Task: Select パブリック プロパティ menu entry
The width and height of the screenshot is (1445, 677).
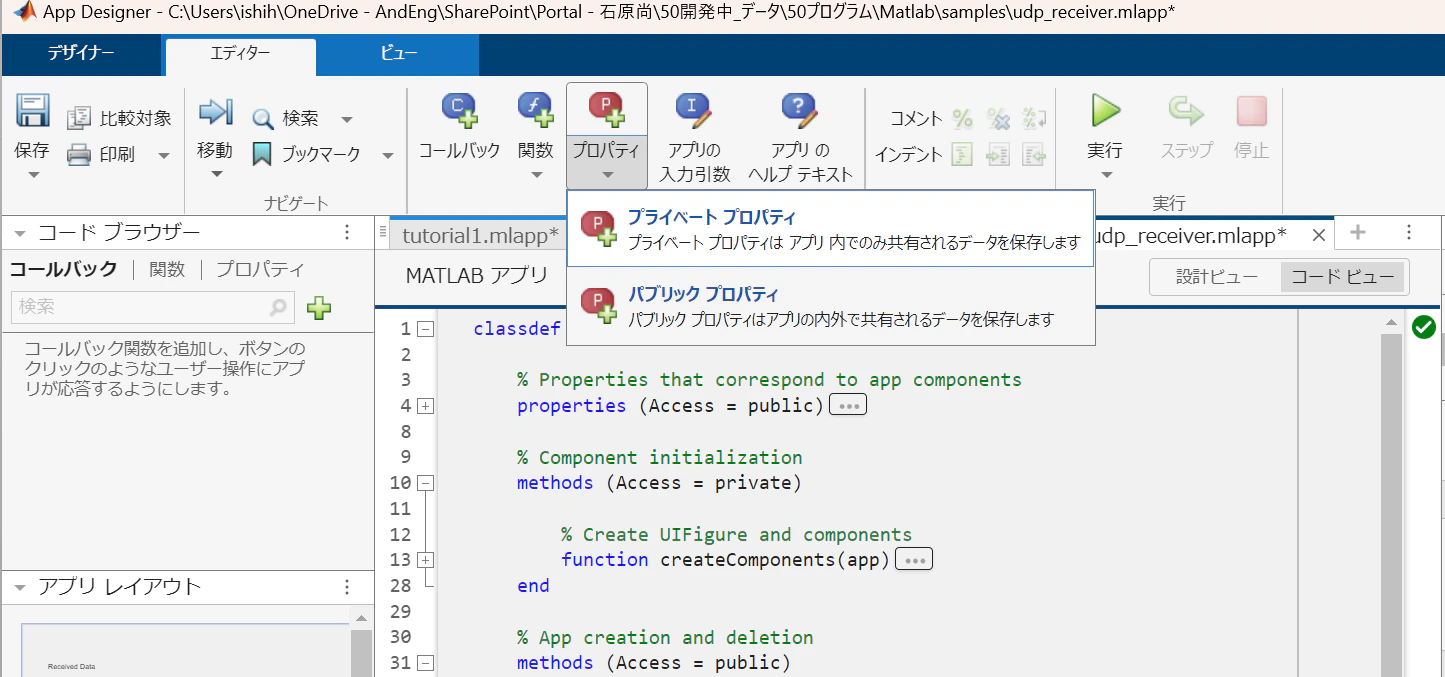Action: 830,306
